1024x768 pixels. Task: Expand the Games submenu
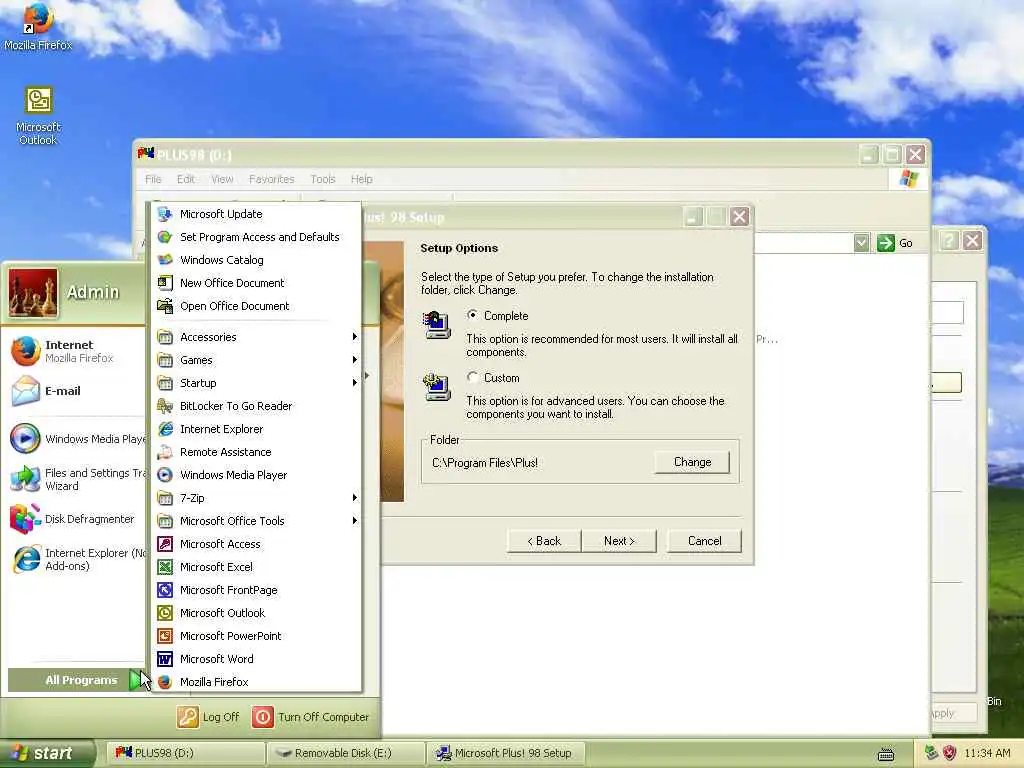click(x=257, y=360)
